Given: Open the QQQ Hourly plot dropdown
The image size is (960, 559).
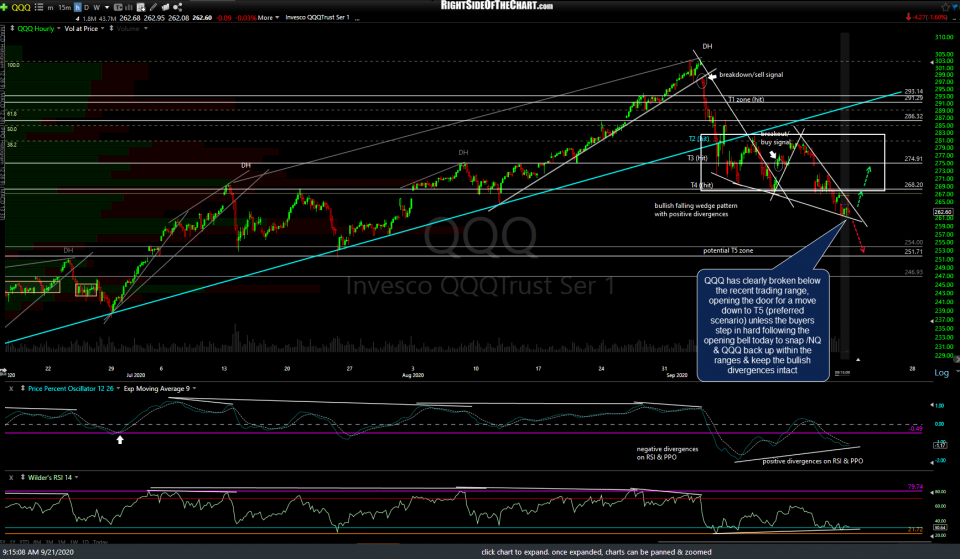Looking at the screenshot, I should pos(59,28).
